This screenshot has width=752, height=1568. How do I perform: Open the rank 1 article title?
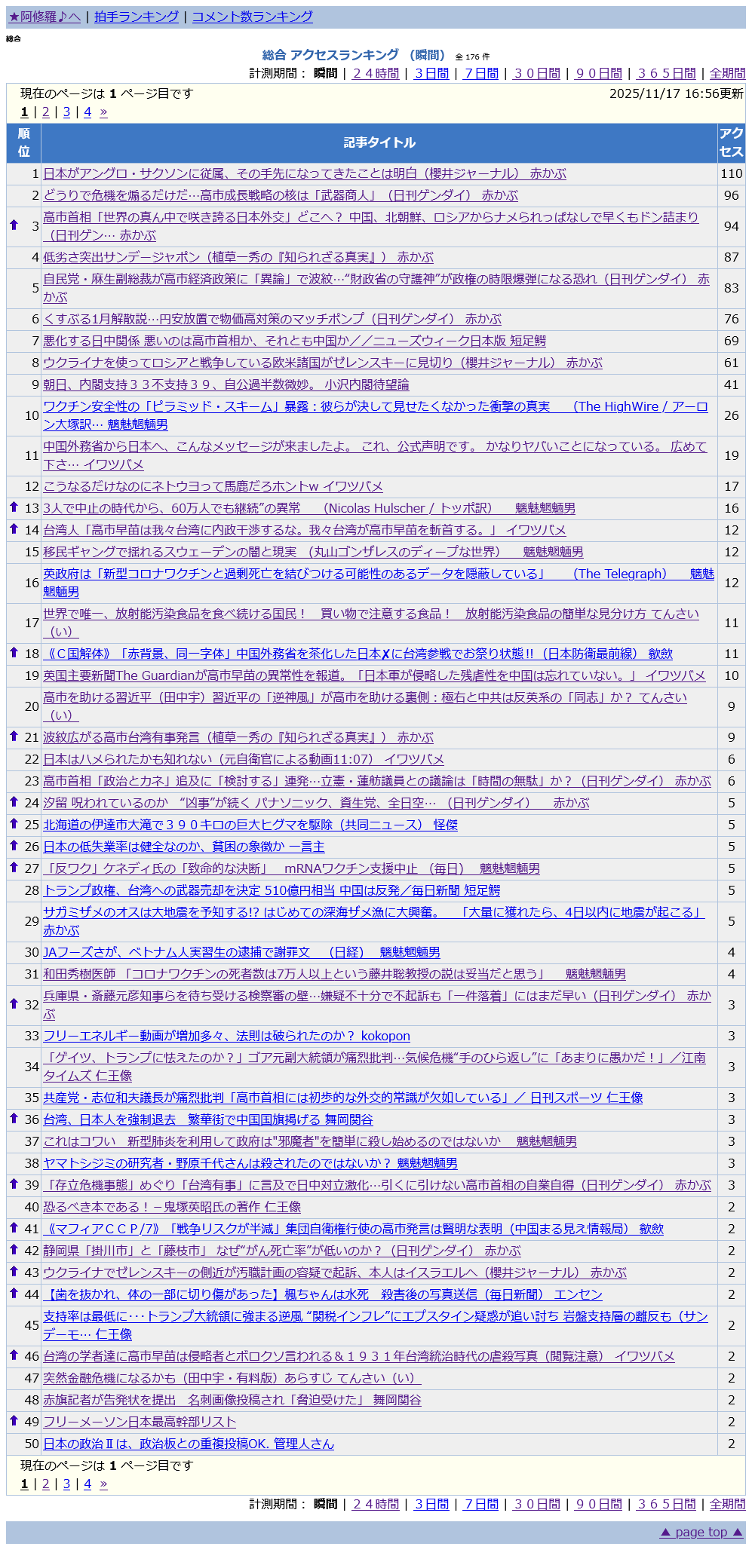pos(304,173)
